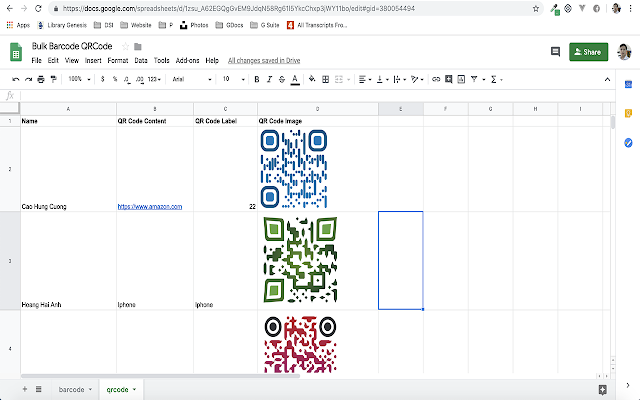Open the Edit menu
640x400 pixels.
click(53, 60)
